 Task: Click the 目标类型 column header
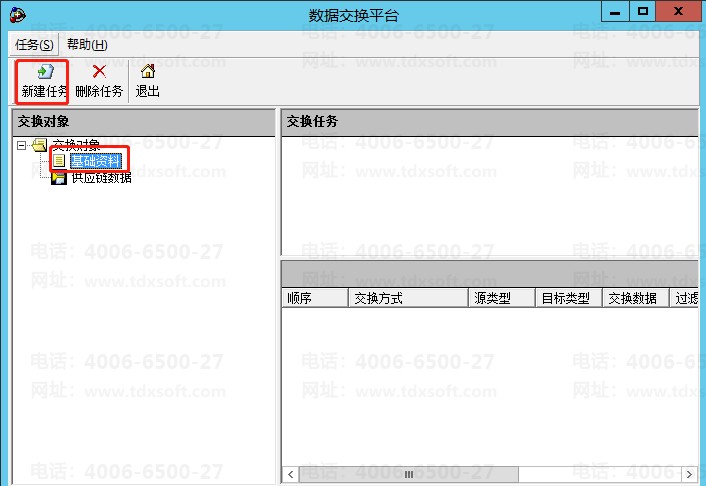569,298
